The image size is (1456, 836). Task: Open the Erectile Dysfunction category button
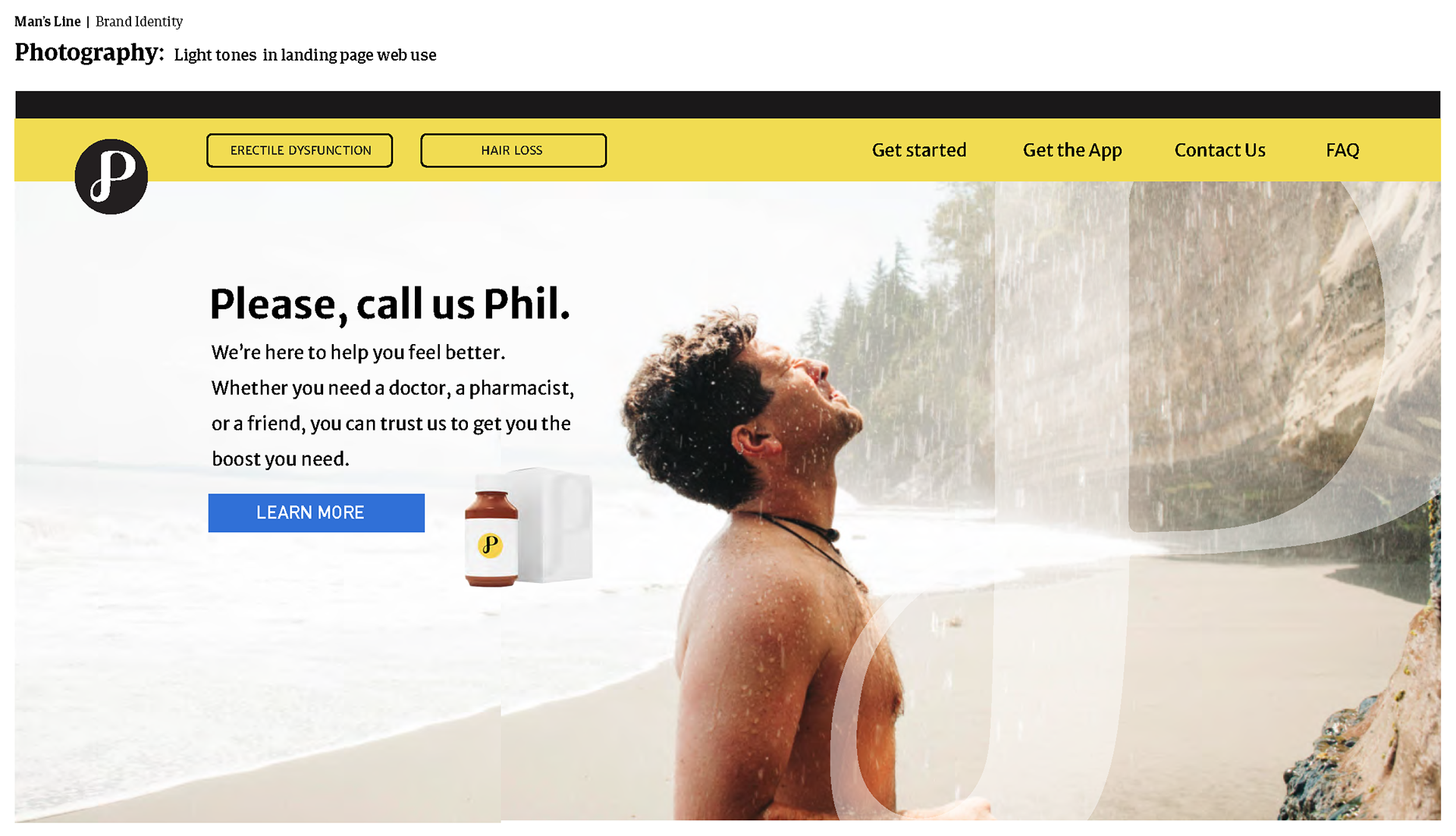(x=300, y=150)
